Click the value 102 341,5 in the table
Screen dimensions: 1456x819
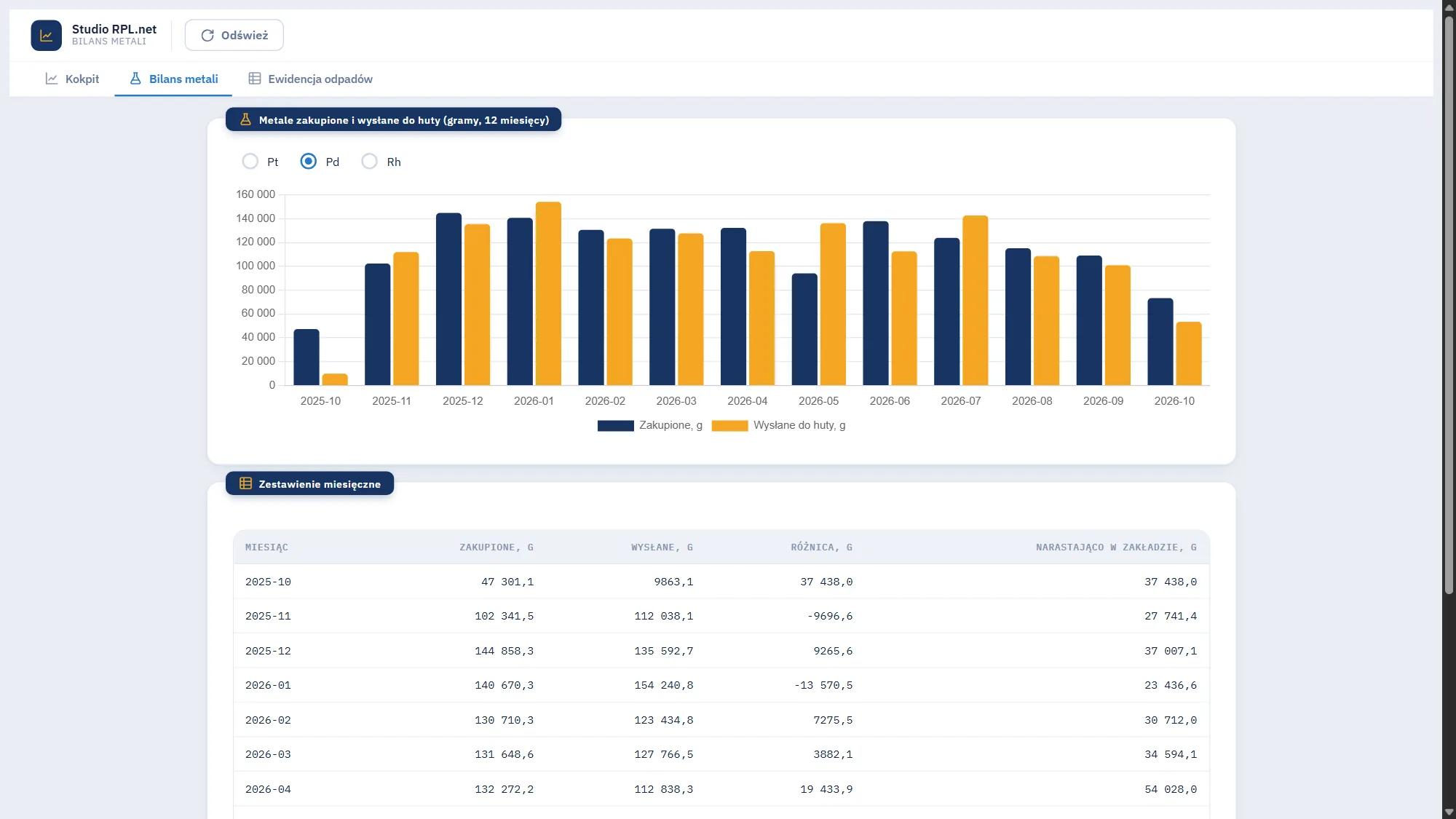(x=504, y=616)
